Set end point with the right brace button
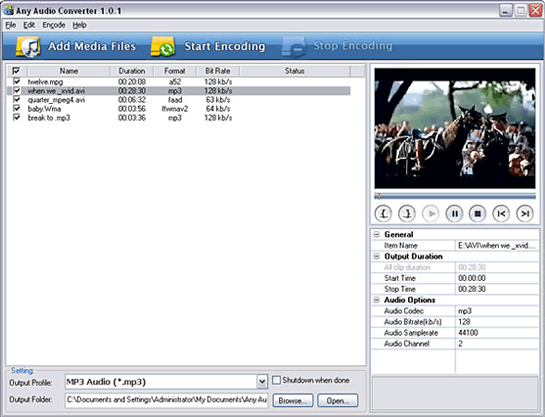Viewport: 545px width, 417px height. (407, 213)
